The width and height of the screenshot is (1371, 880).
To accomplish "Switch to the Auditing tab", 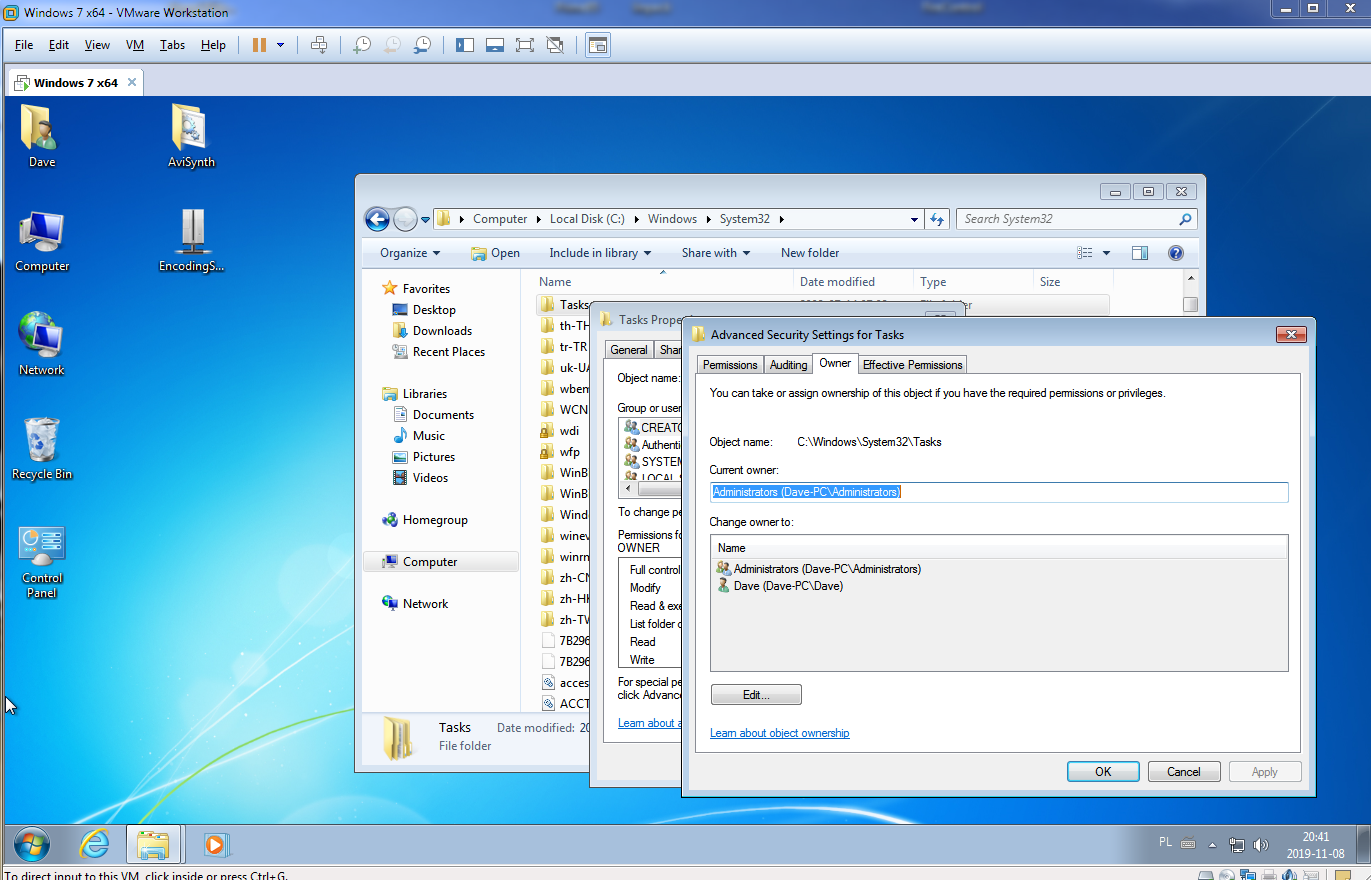I will [788, 365].
